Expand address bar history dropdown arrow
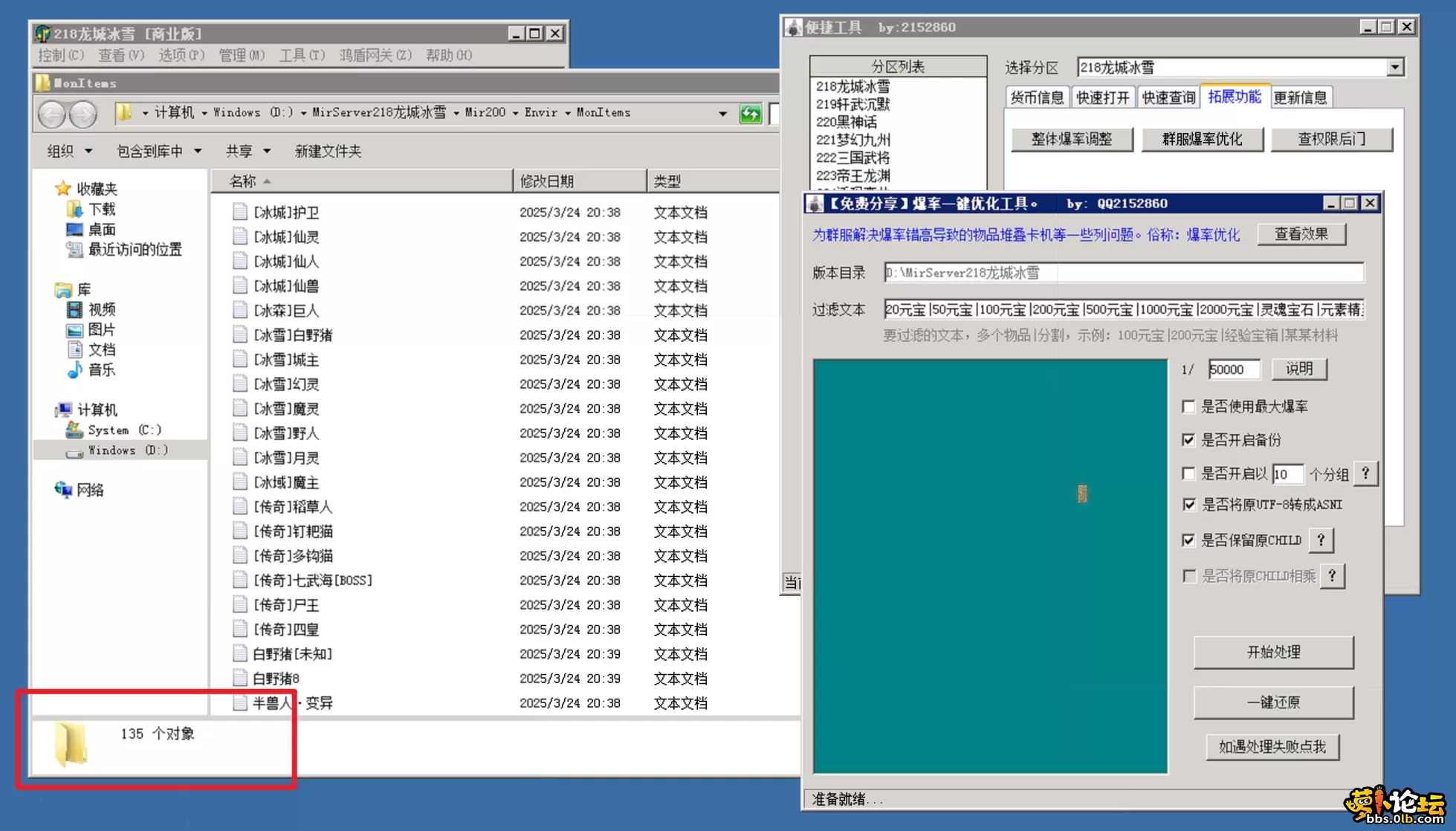The image size is (1456, 831). (x=722, y=114)
